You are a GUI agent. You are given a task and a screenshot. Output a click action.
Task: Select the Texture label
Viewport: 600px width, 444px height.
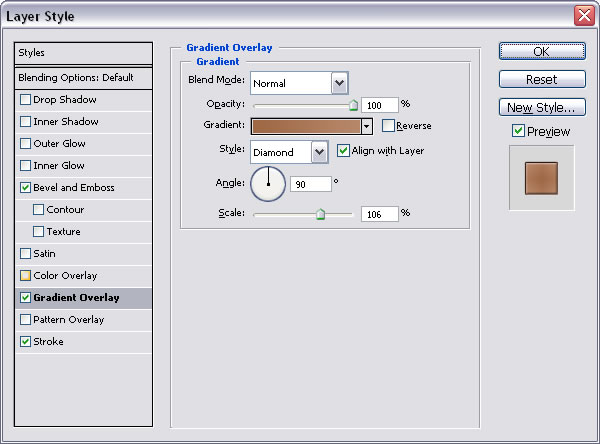64,232
